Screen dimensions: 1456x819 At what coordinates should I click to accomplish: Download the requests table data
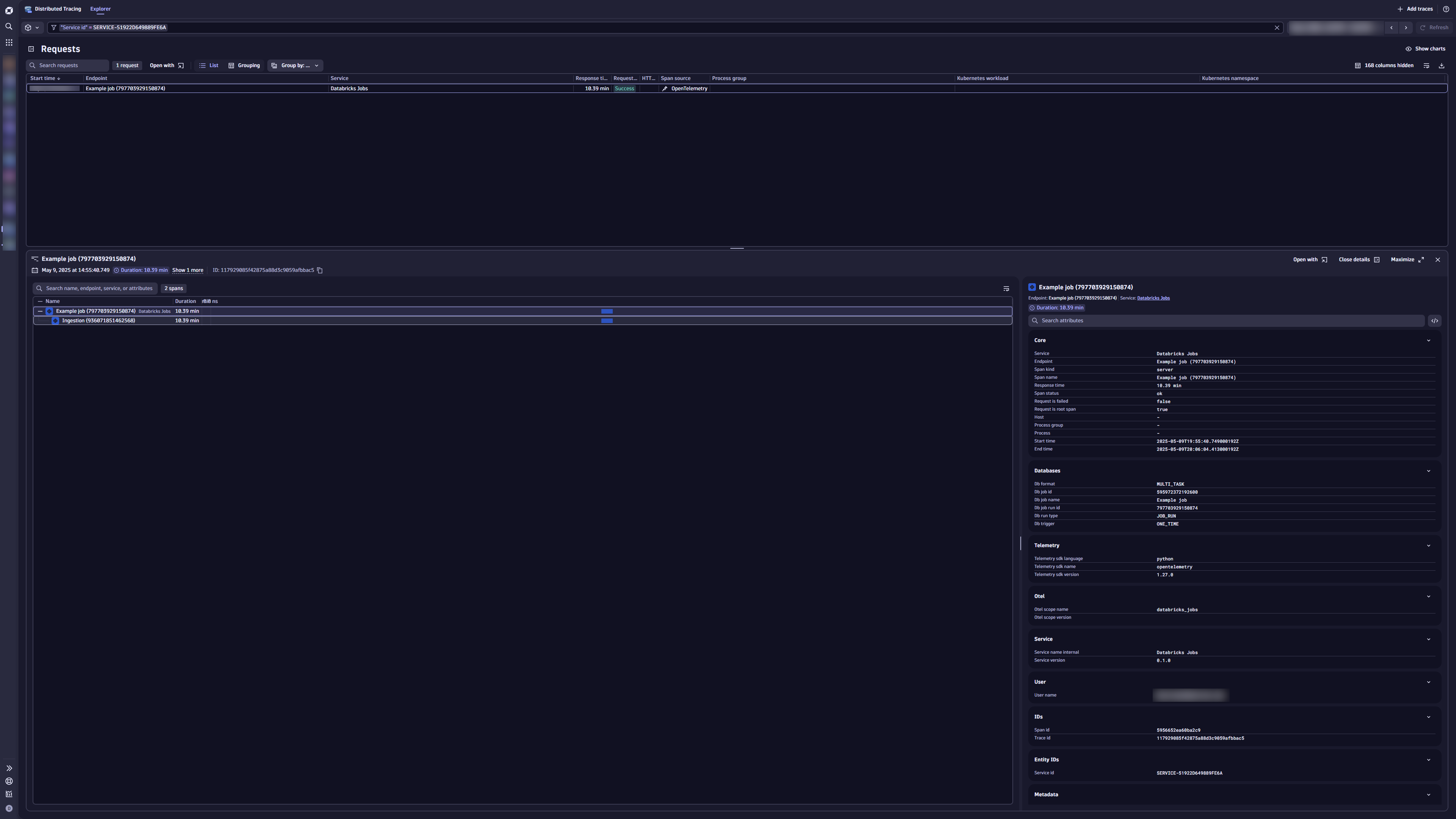1441,66
